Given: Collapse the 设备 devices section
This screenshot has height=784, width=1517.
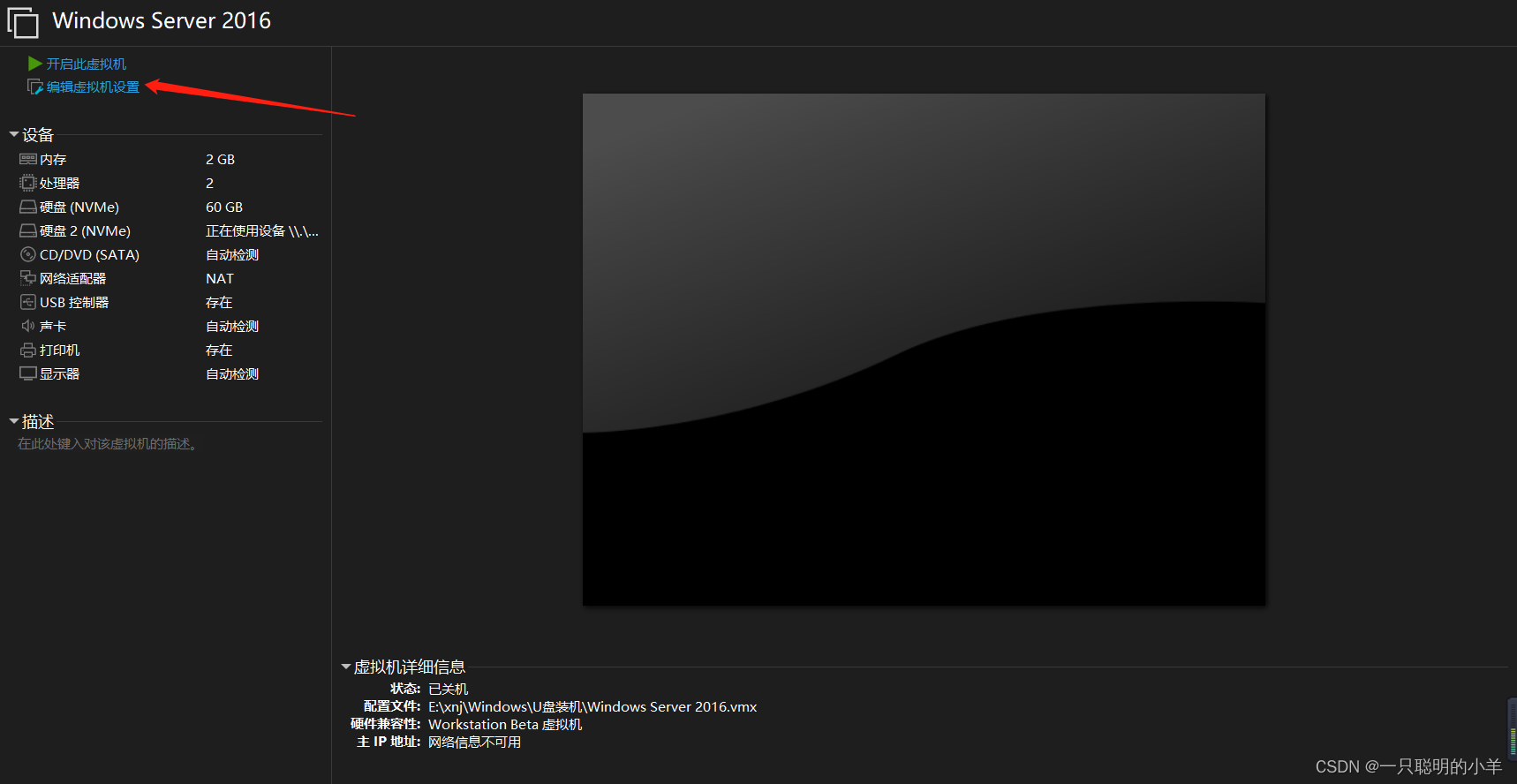Looking at the screenshot, I should click(x=14, y=134).
